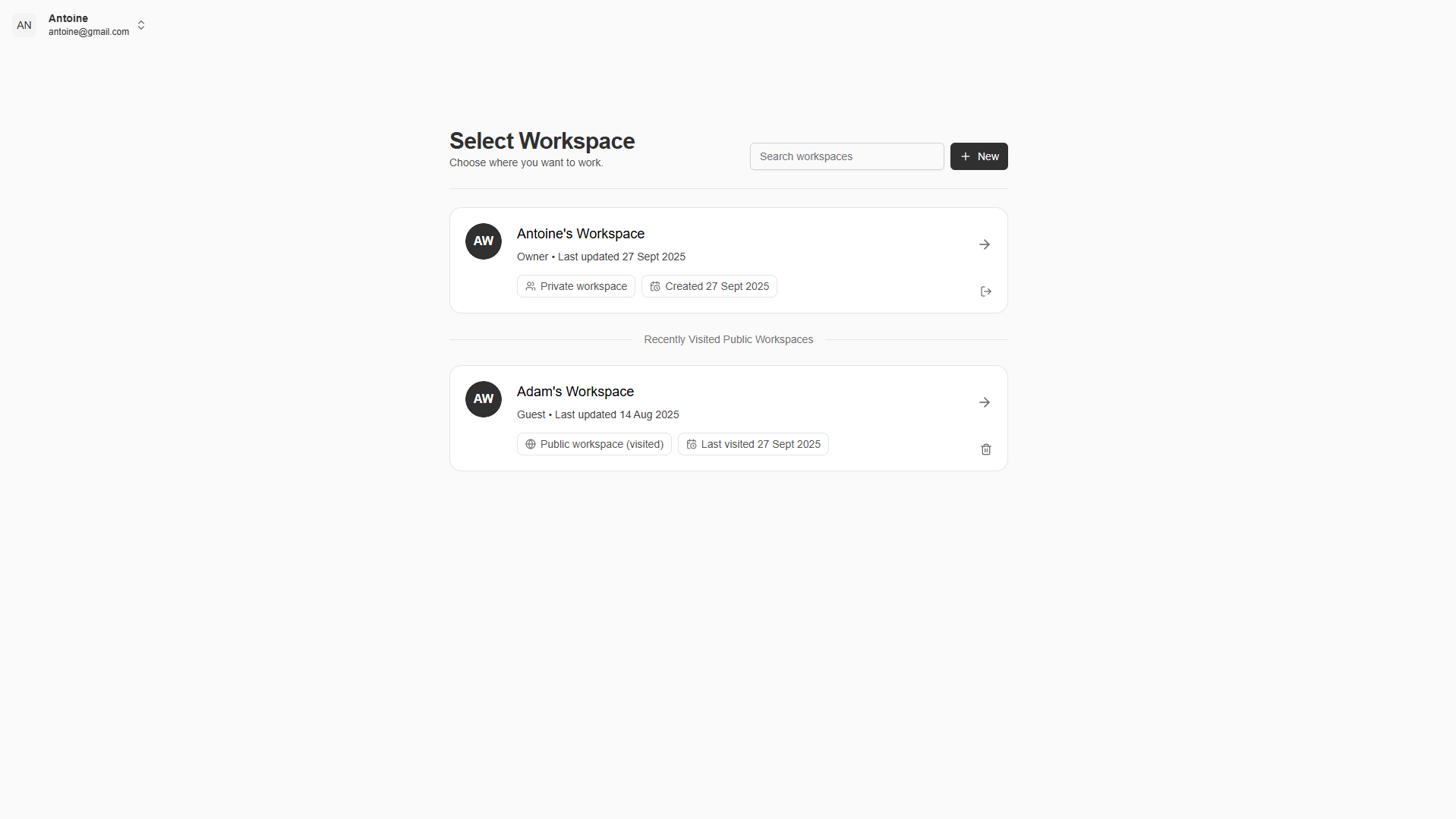Select Antoine's Workspace title
The image size is (1456, 819).
pyautogui.click(x=581, y=234)
